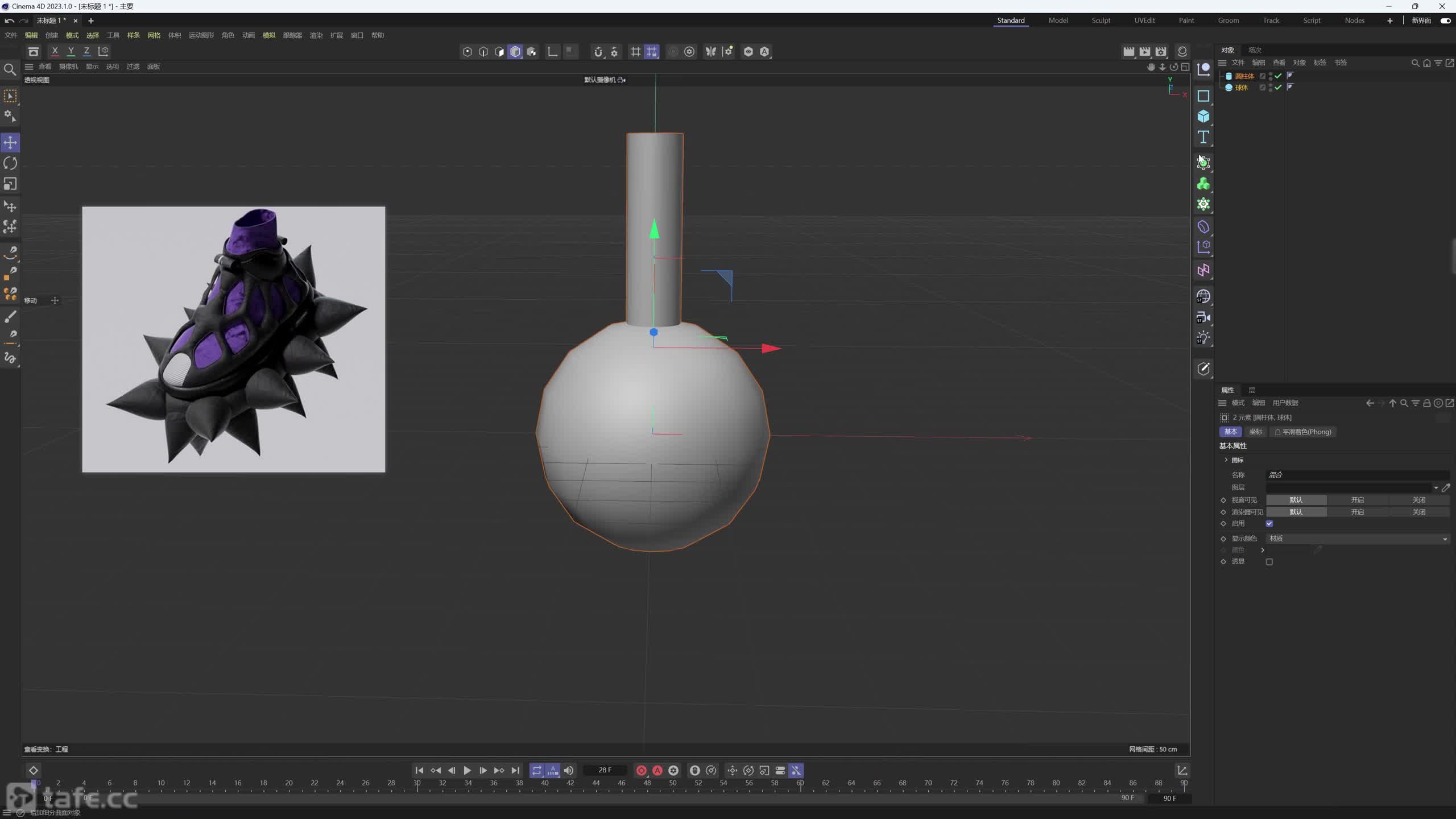This screenshot has width=1456, height=819.
Task: Click the lock icon in Attributes panel
Action: (x=1426, y=403)
